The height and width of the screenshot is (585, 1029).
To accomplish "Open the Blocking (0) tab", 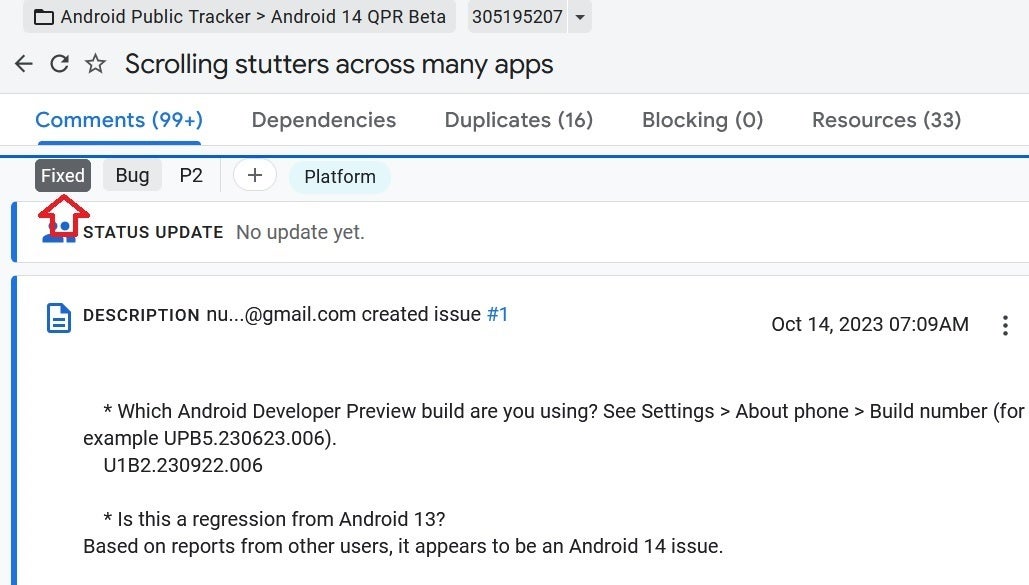I will (702, 120).
